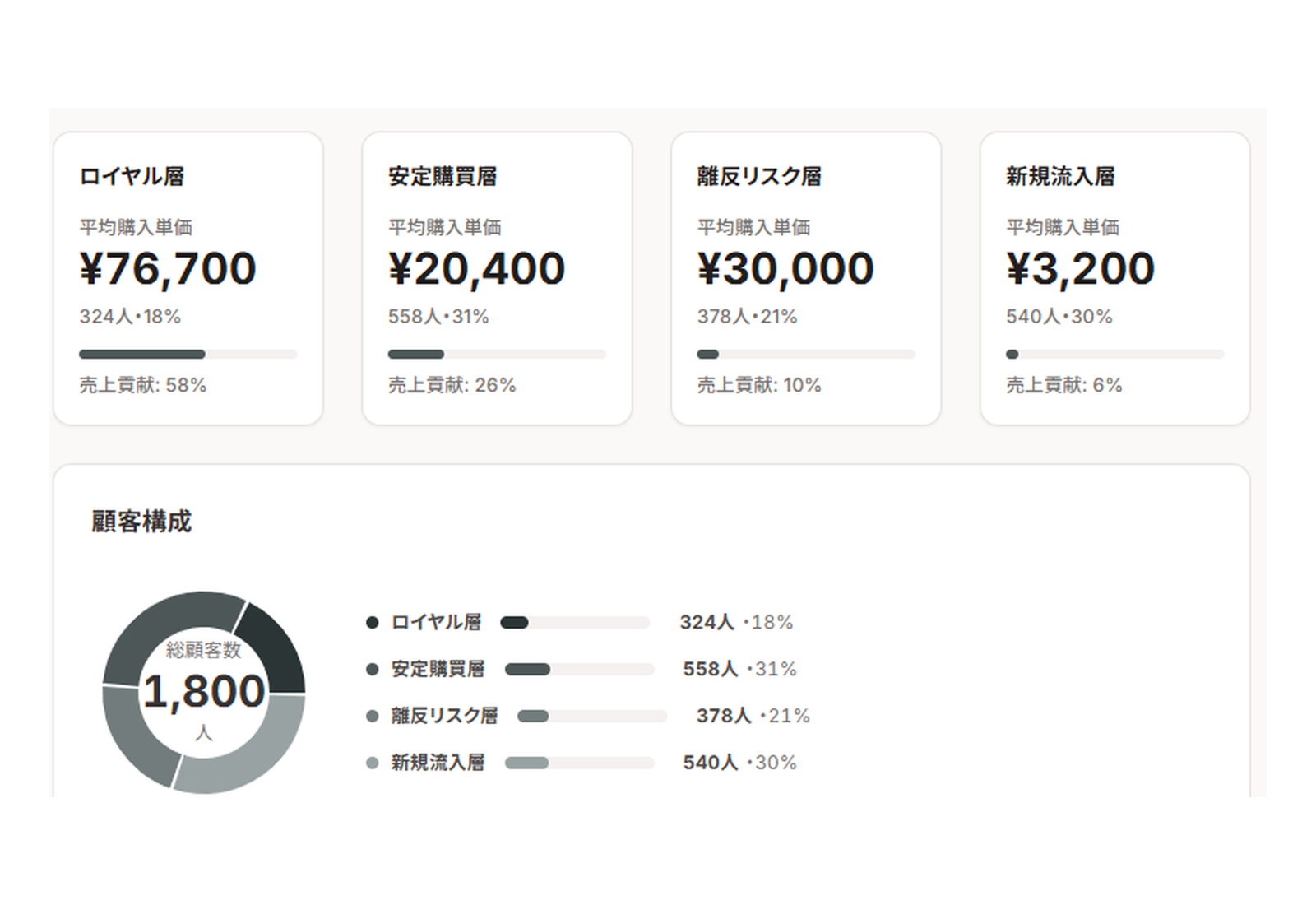The height and width of the screenshot is (905, 1316).
Task: Select the ¥30,000 average purchase value
Action: (785, 269)
